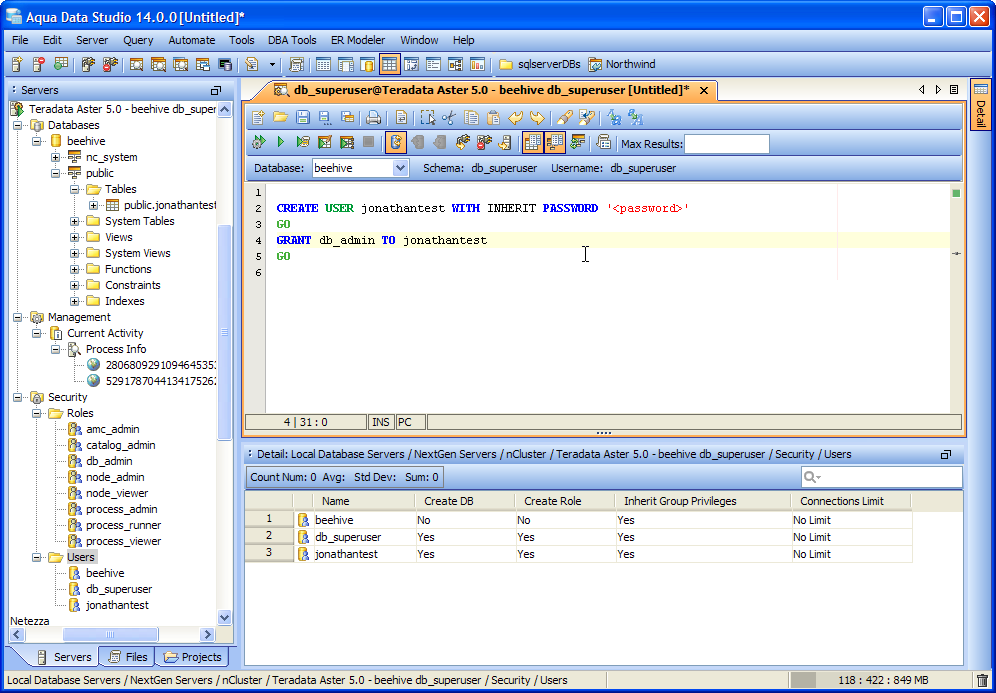
Task: Click the Execute (green play) toolbar icon
Action: tap(281, 143)
